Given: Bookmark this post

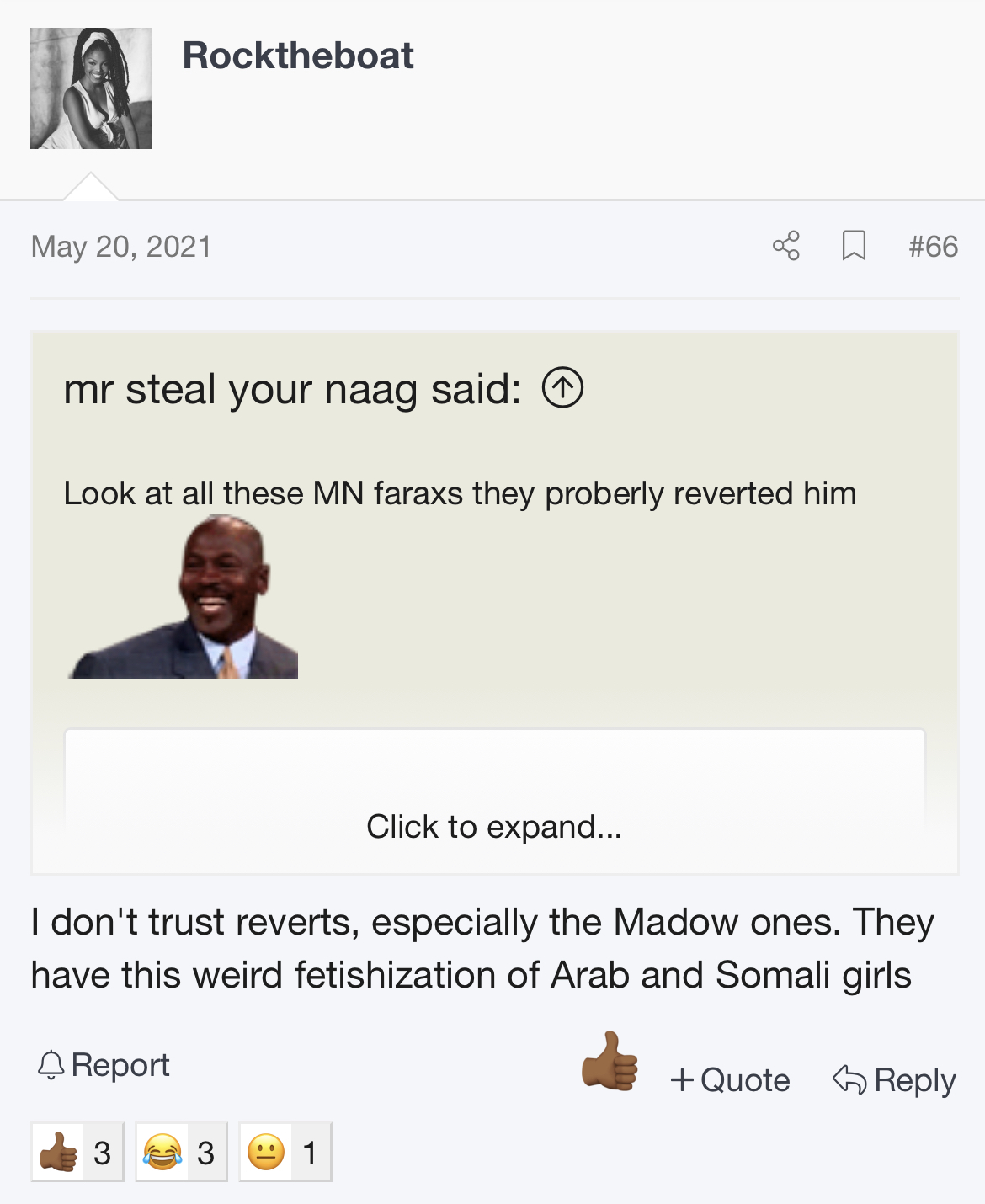Looking at the screenshot, I should 854,246.
